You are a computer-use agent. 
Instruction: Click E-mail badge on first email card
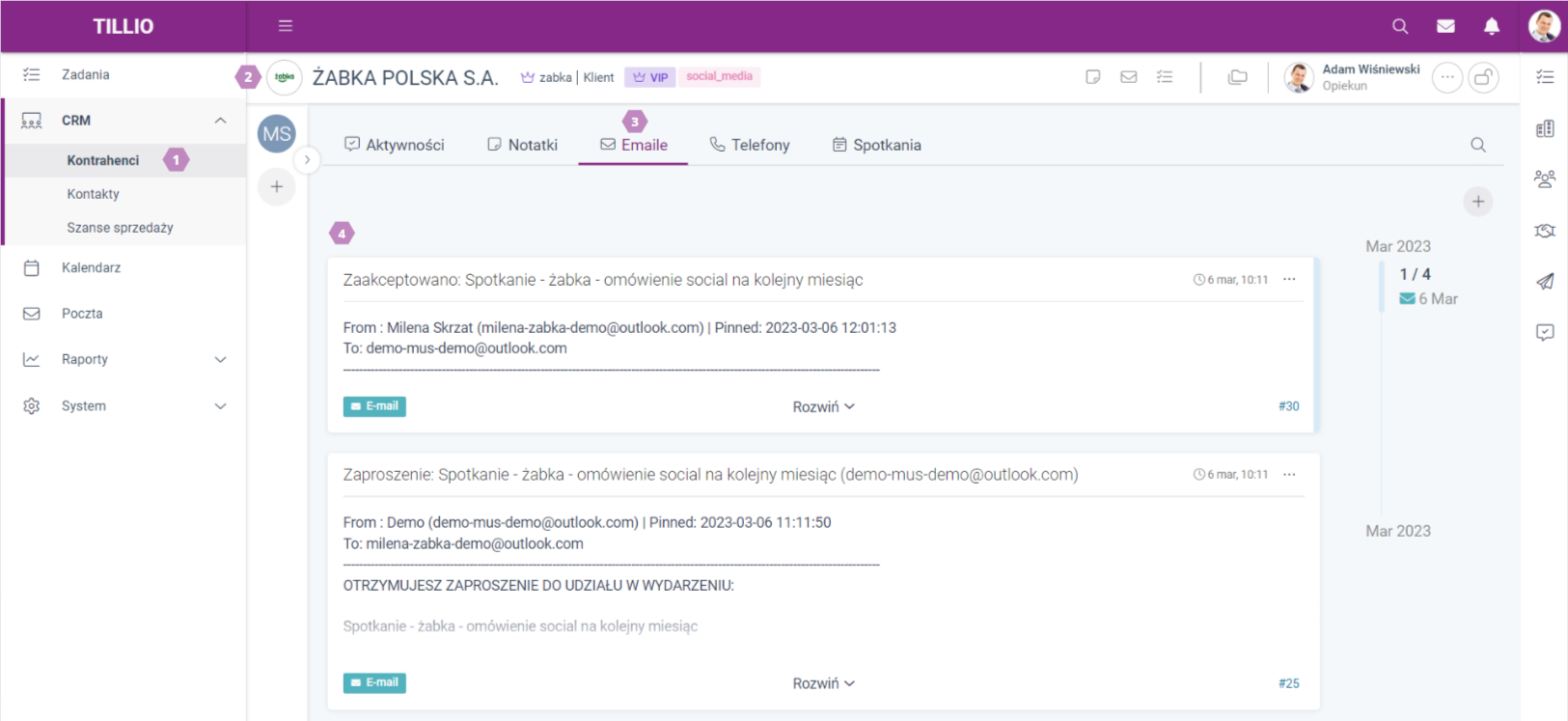(374, 406)
